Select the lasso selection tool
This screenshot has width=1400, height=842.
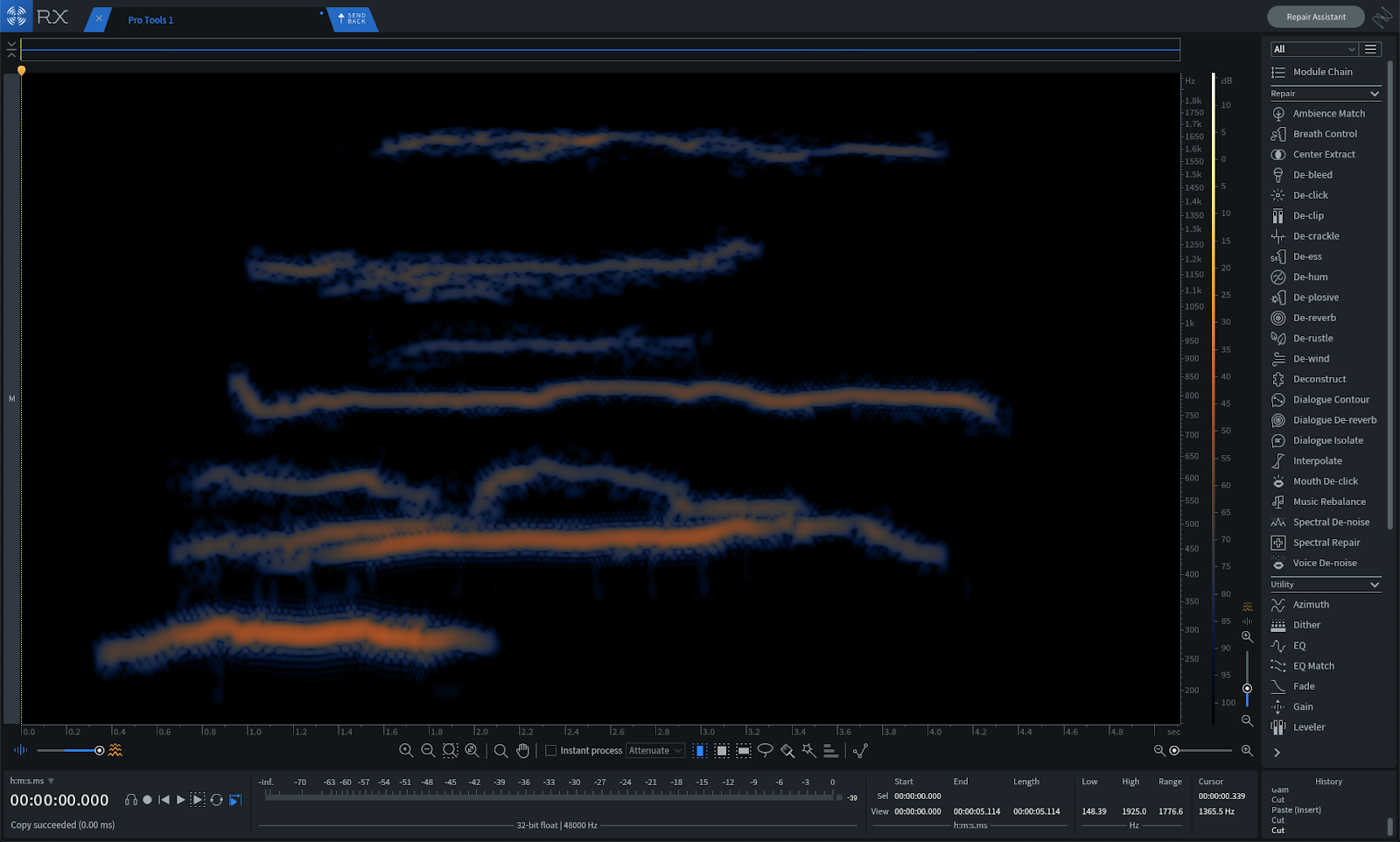coord(765,750)
